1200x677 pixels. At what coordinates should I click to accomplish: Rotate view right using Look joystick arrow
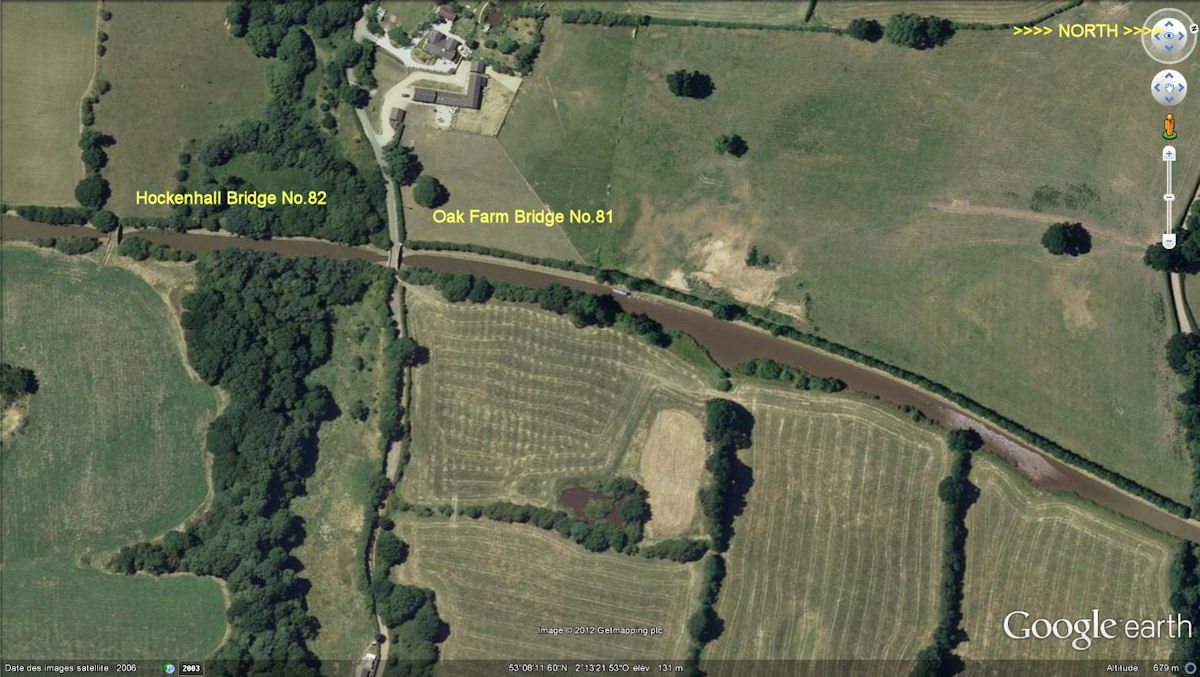coord(1181,36)
